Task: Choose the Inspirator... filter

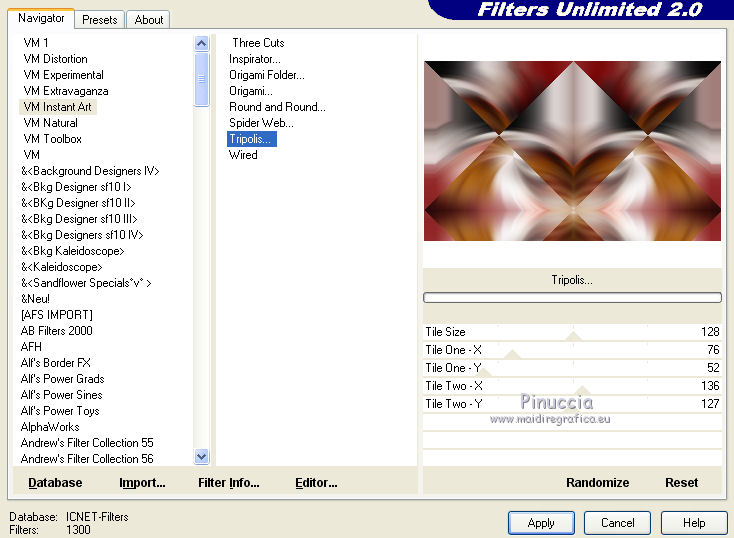Action: (255, 59)
